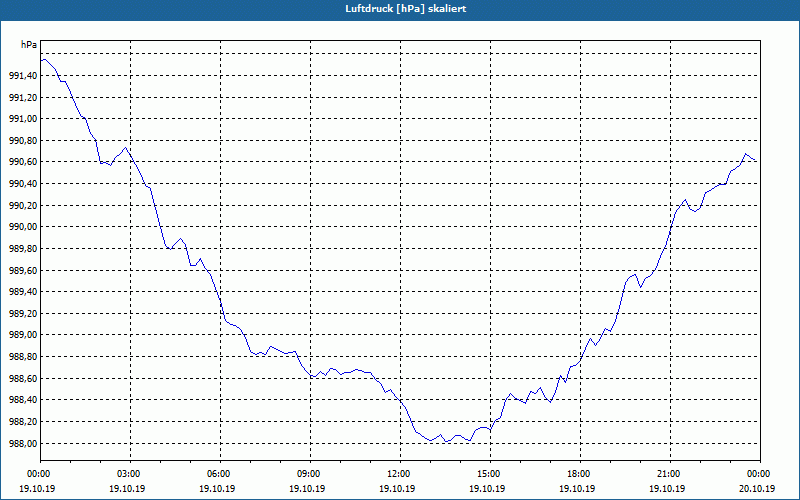Viewport: 800px width, 500px height.
Task: Select the 15:00 time axis label
Action: [x=490, y=474]
